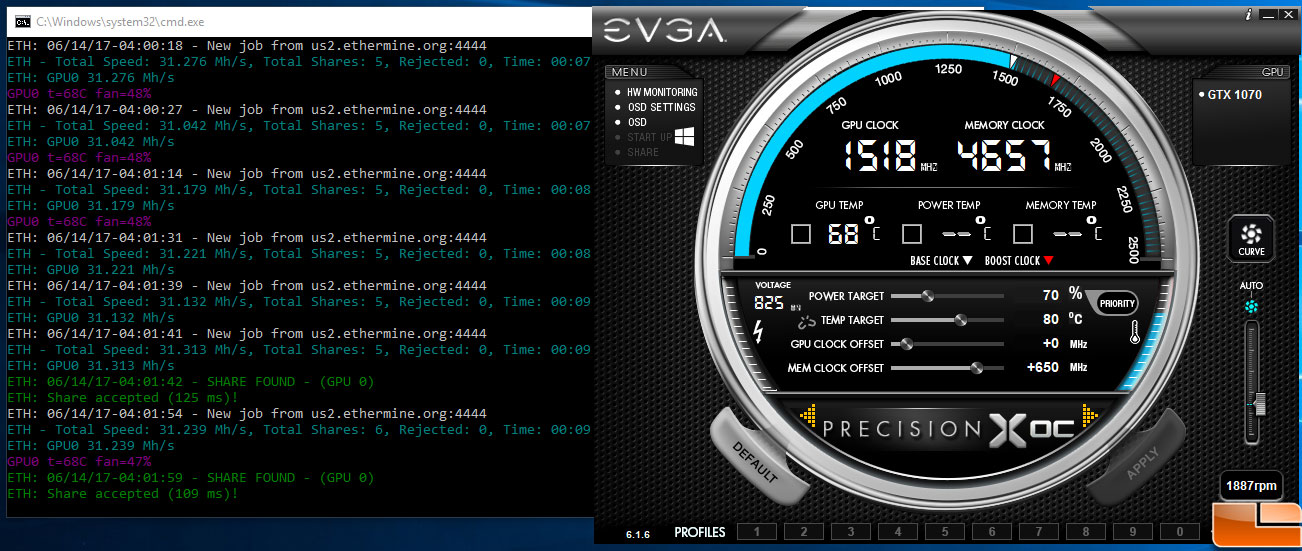
Task: Select profile slot 0
Action: tap(1180, 532)
